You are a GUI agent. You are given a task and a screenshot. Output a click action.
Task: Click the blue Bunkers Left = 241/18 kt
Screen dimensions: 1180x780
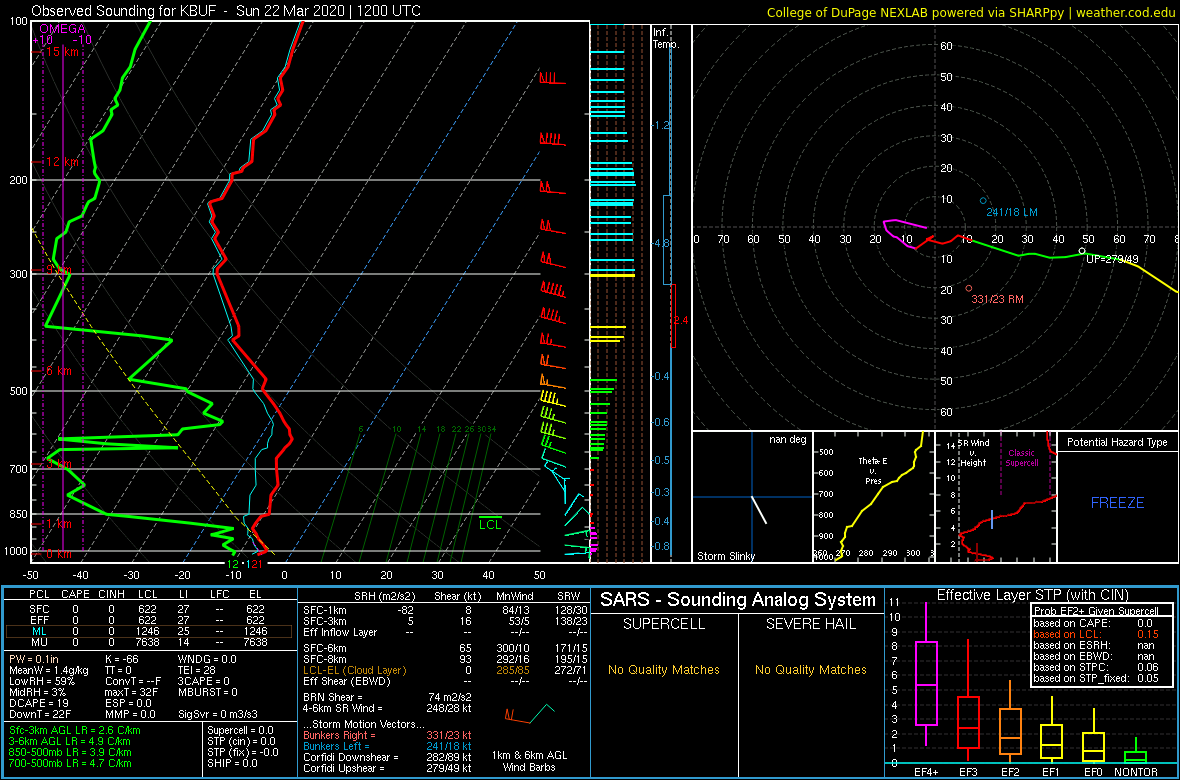[x=388, y=746]
